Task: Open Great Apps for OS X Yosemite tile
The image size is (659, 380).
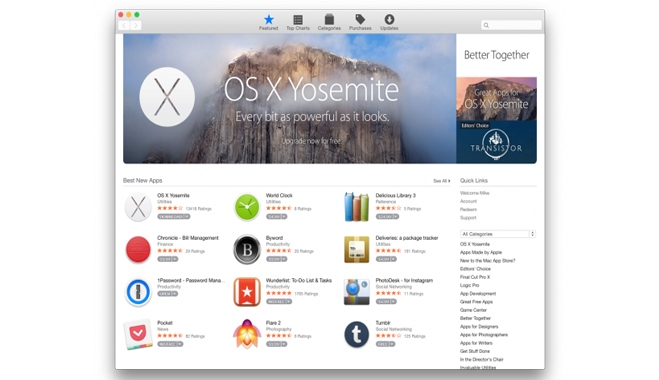Action: [x=496, y=99]
